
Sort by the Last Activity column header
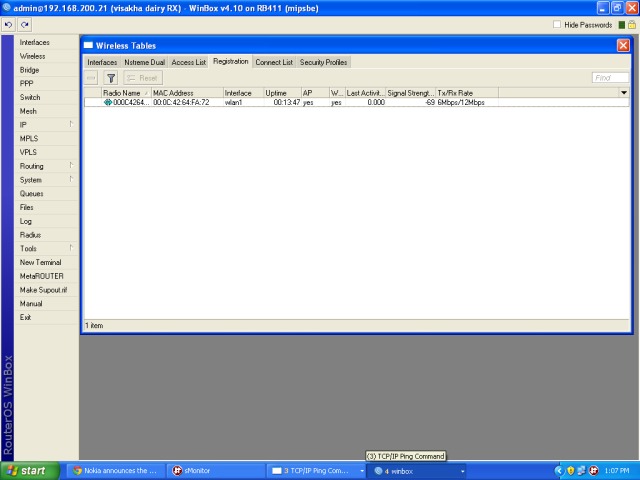pos(365,93)
